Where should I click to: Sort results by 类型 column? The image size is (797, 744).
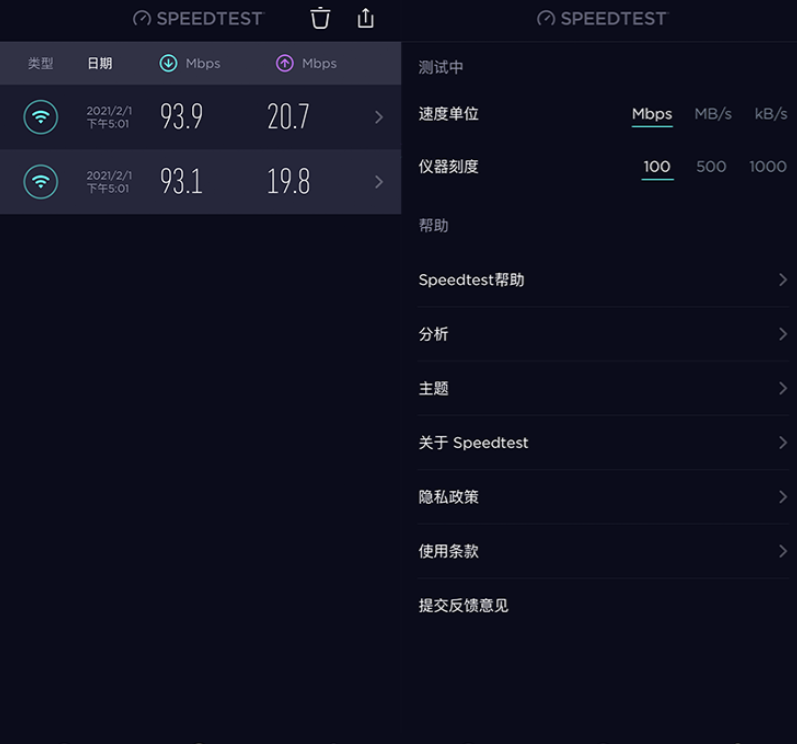click(41, 64)
